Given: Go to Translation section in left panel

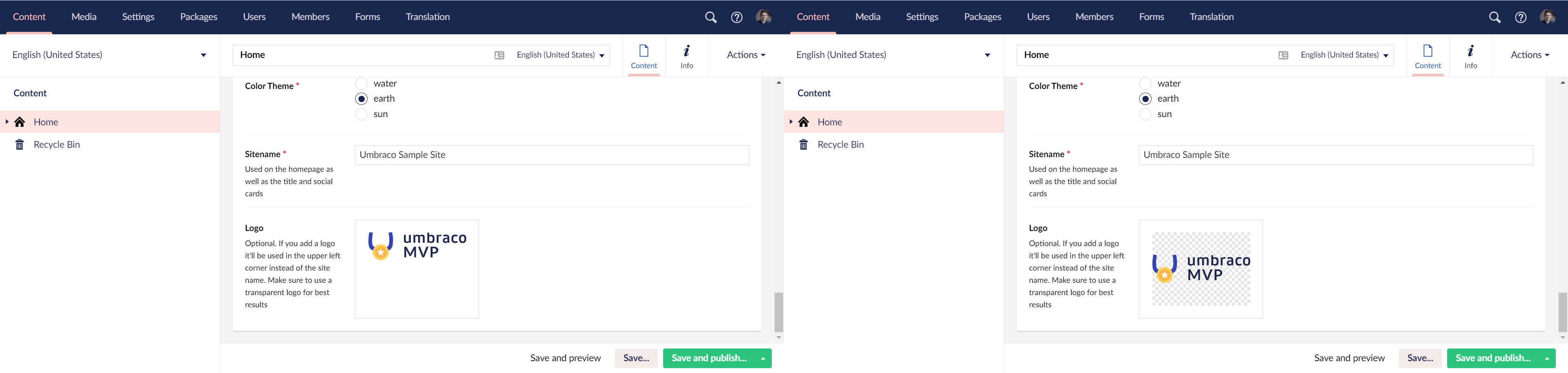Looking at the screenshot, I should point(428,17).
